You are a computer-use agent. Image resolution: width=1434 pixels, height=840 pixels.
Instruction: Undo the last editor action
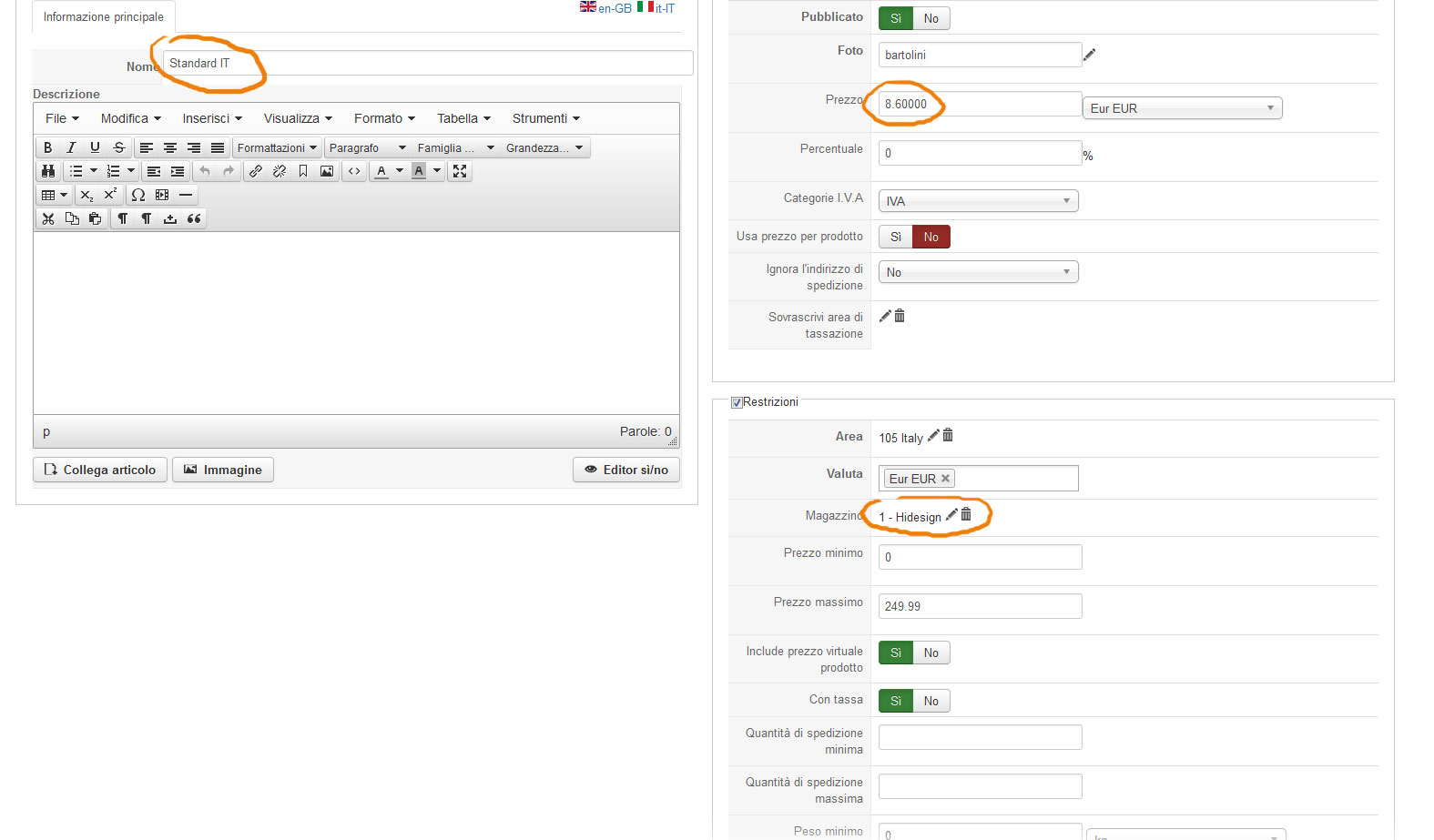(205, 171)
